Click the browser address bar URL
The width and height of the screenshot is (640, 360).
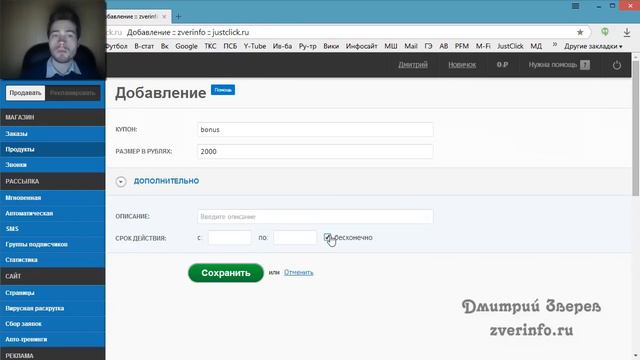coord(188,32)
